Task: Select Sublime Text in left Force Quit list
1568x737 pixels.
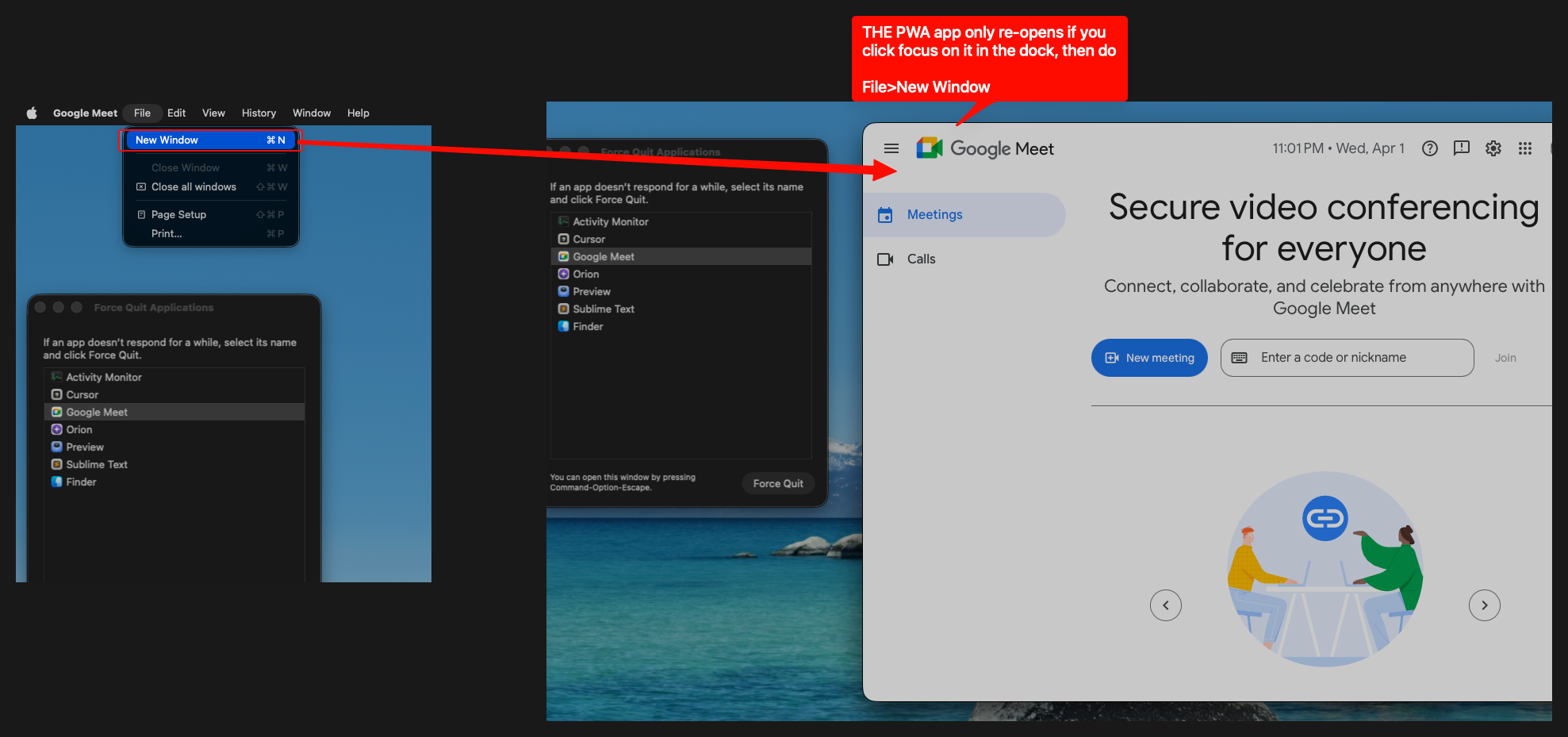Action: [x=97, y=465]
